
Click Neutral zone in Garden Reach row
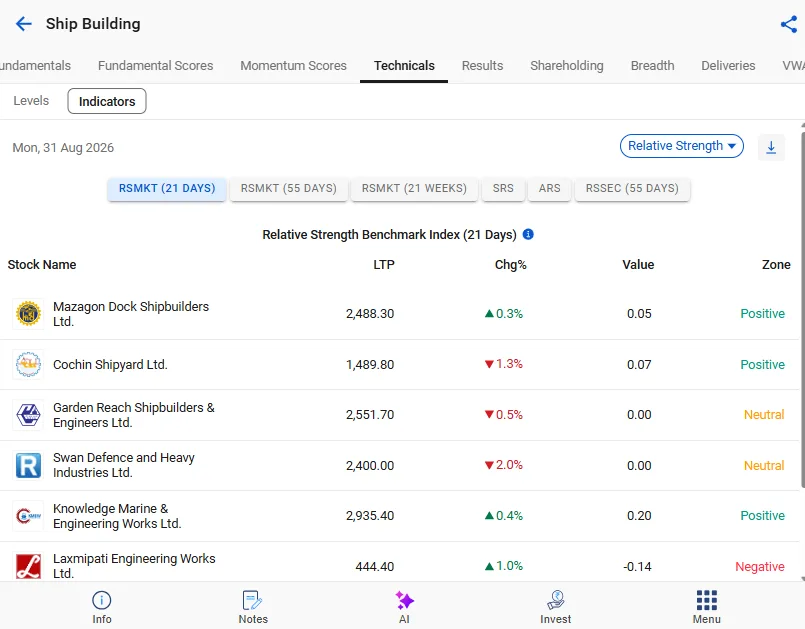764,415
